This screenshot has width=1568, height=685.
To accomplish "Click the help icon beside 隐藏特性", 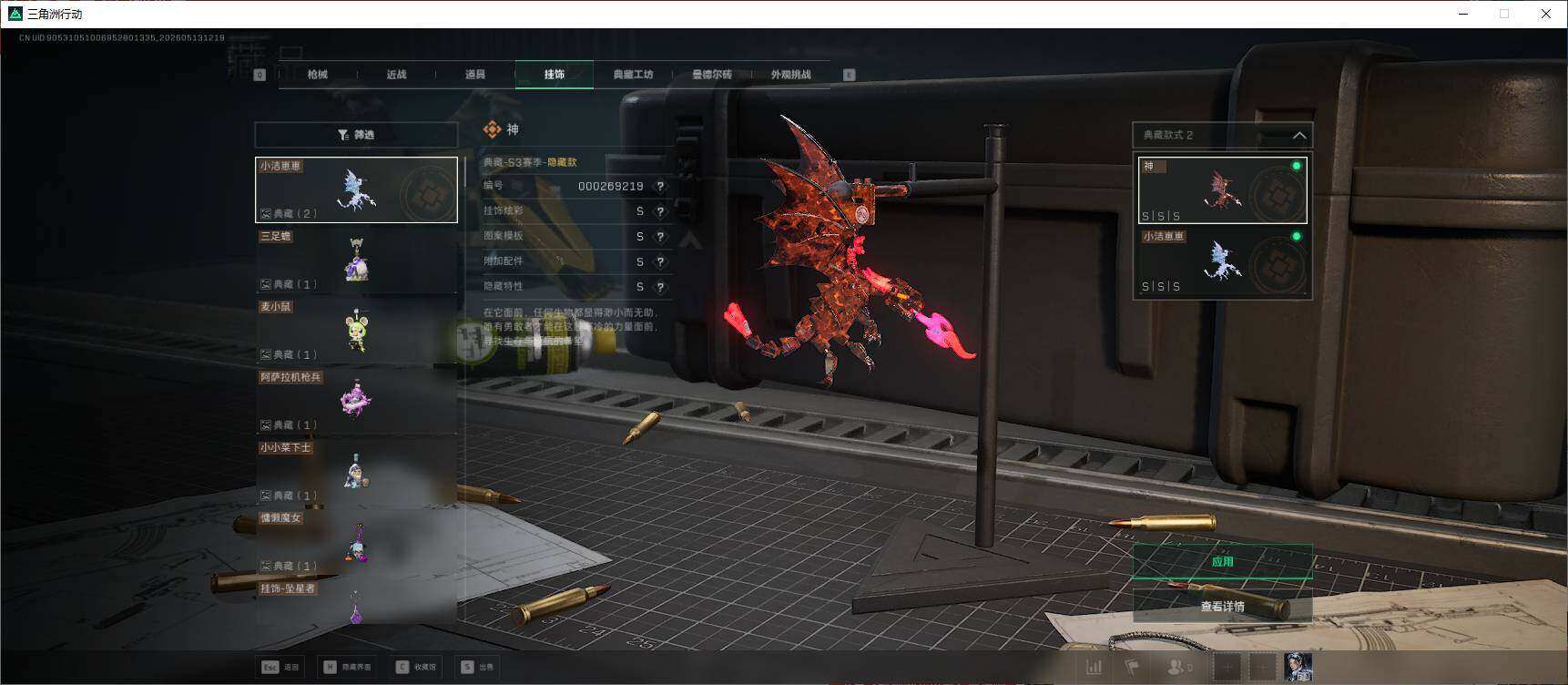I will click(x=660, y=287).
